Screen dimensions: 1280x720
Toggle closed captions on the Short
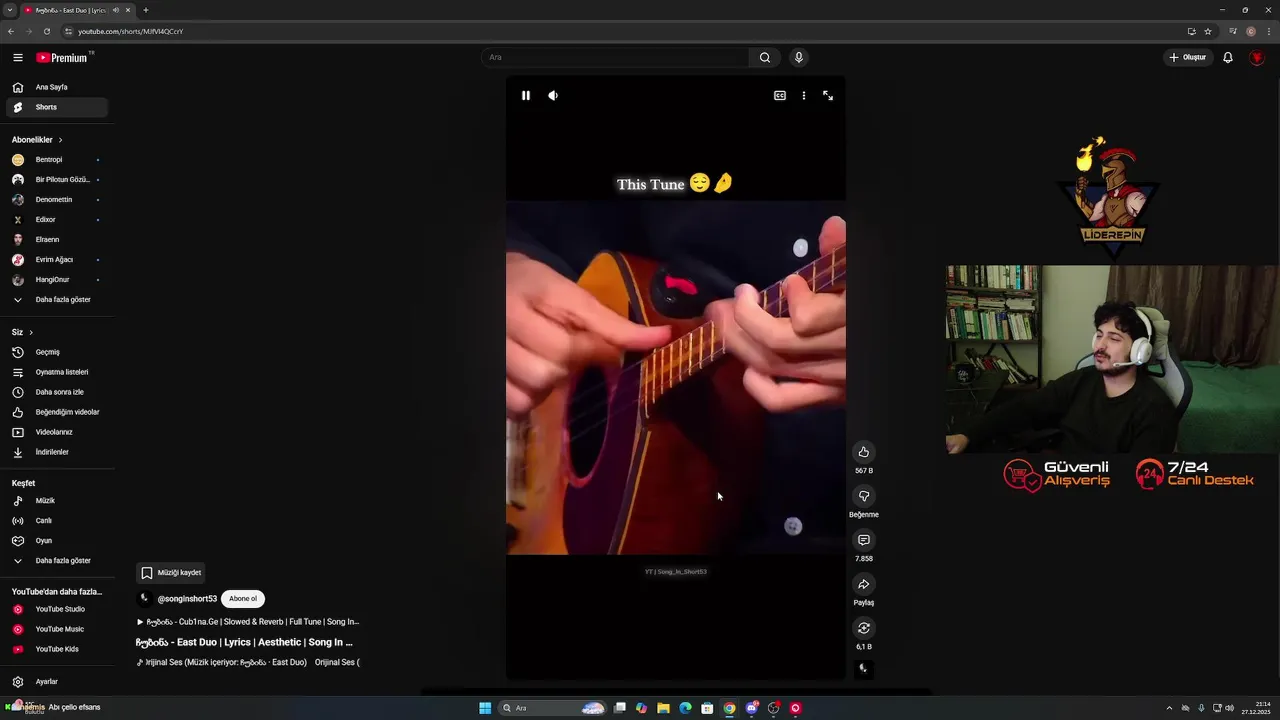(x=780, y=96)
